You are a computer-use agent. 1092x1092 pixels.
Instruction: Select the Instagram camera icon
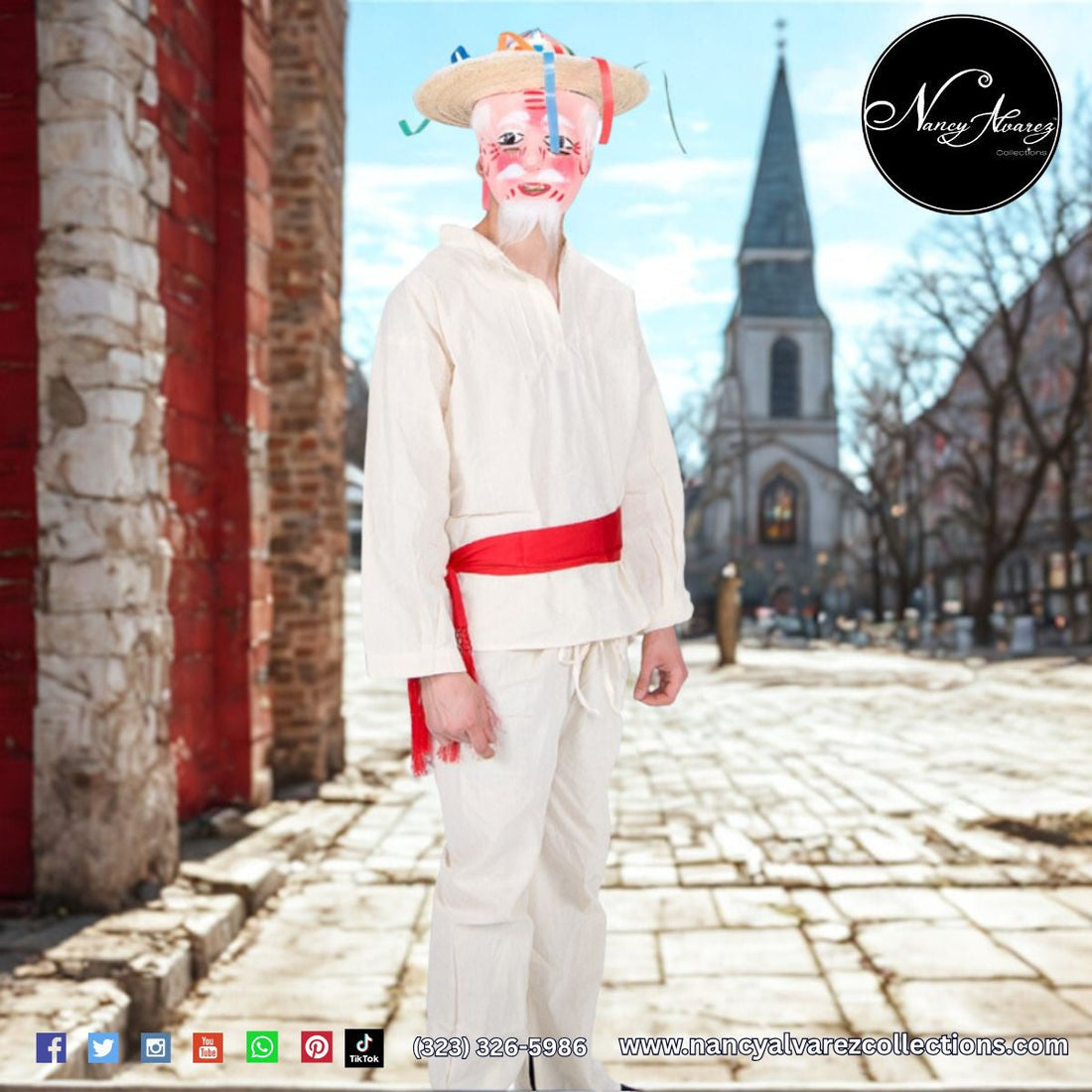tap(155, 1047)
